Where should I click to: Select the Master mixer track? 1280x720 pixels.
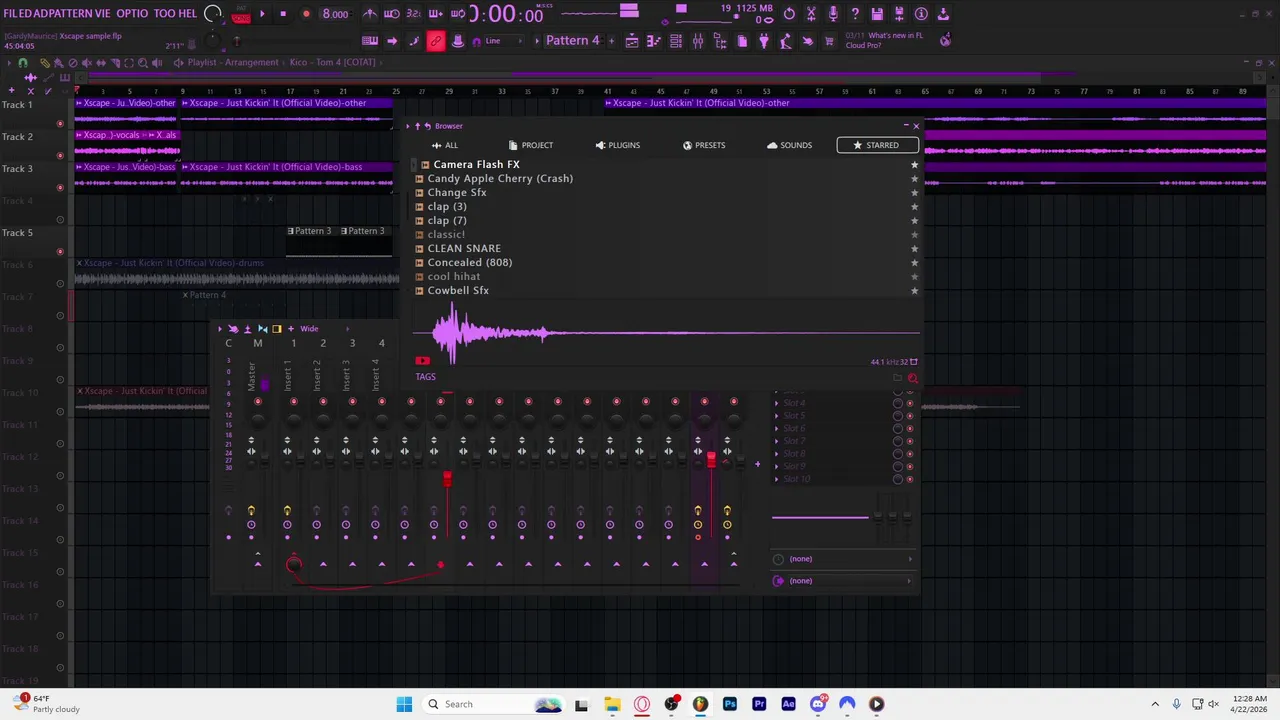(x=257, y=375)
